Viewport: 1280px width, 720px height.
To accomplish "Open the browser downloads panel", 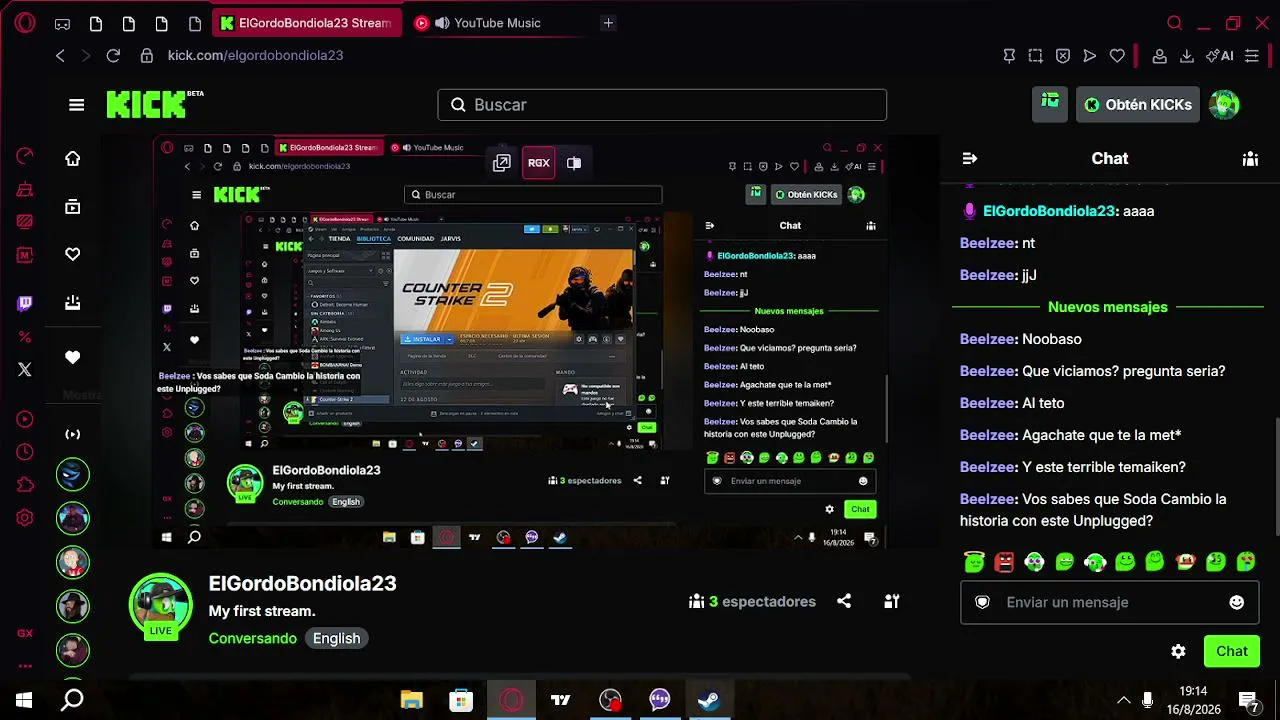I will click(1187, 56).
